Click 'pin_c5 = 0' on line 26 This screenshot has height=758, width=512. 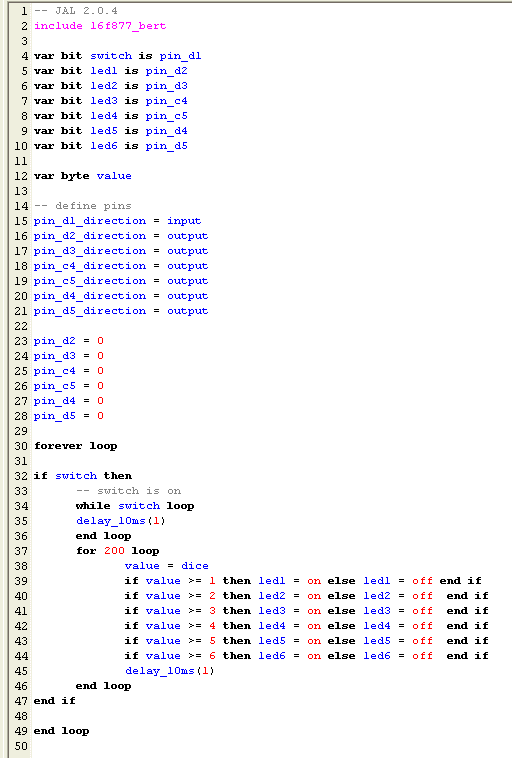69,386
